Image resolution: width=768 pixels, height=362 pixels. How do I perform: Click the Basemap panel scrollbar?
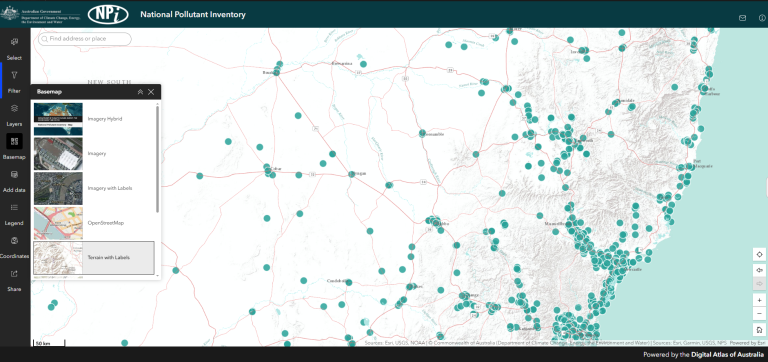(157, 159)
